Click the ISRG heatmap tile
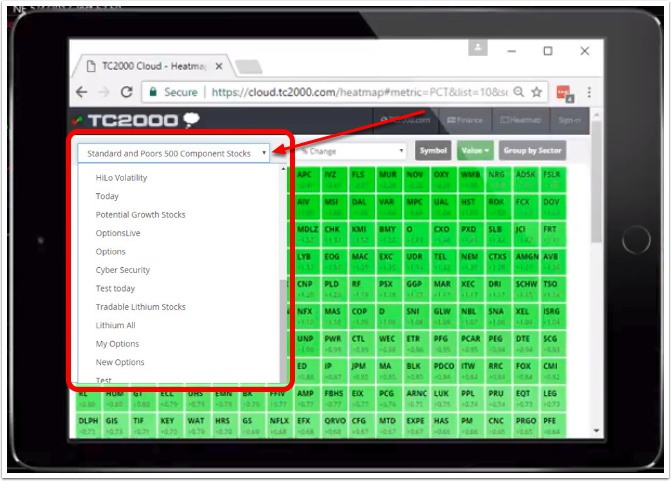Image resolution: width=671 pixels, height=481 pixels. [552, 316]
